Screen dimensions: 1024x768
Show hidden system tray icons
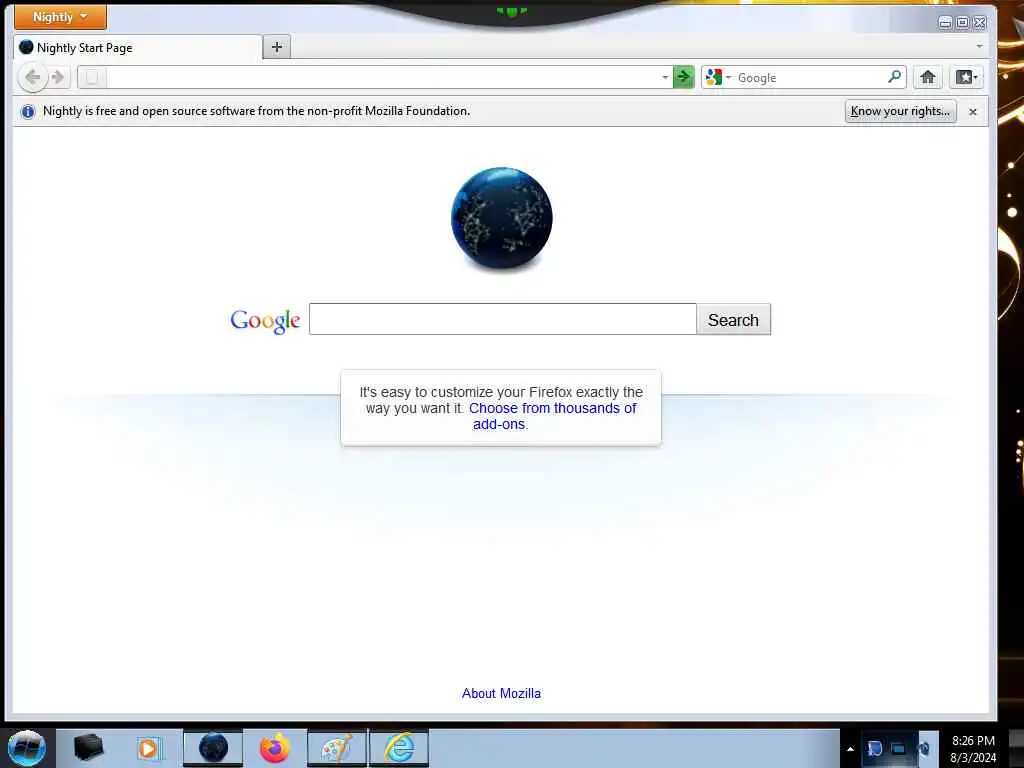coord(850,749)
